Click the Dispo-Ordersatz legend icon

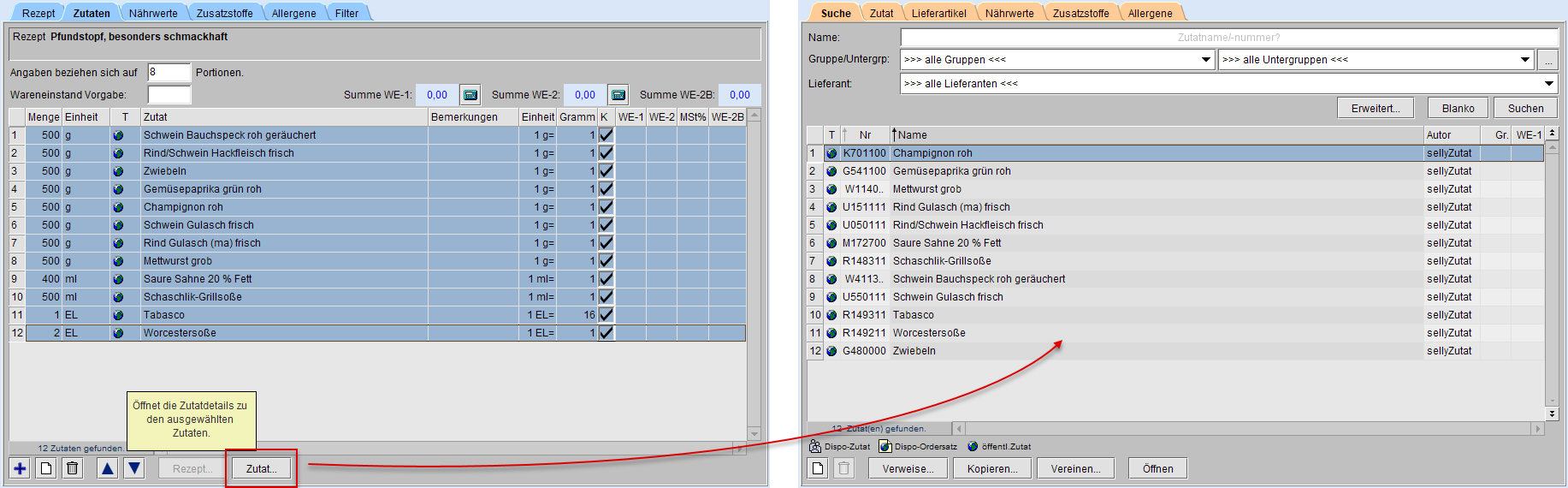[x=885, y=446]
